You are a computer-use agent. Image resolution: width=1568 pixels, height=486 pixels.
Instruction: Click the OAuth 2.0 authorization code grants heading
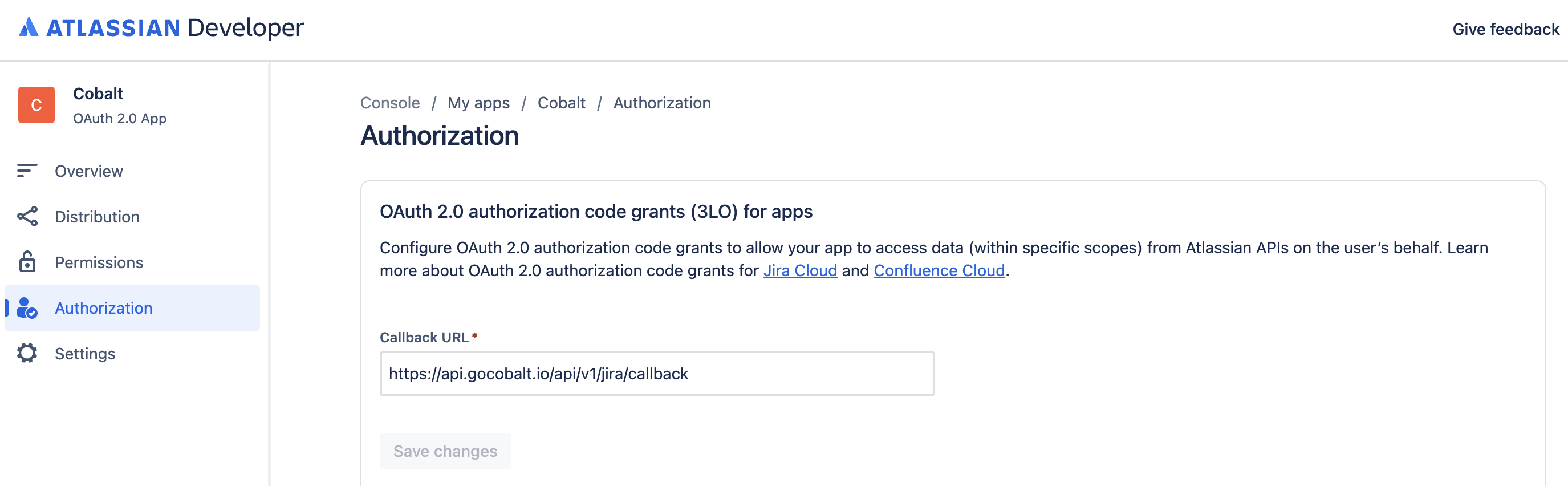[x=596, y=211]
